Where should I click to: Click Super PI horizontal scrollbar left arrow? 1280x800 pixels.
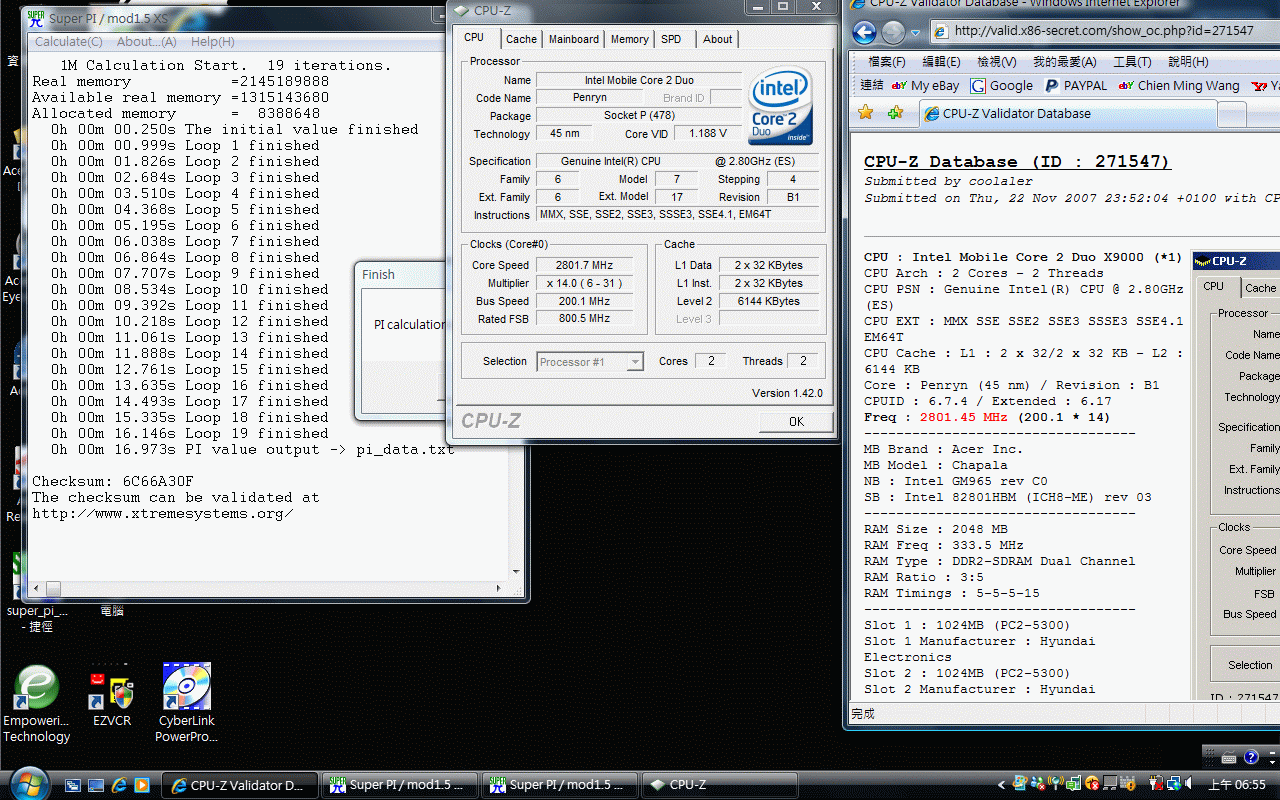point(37,589)
